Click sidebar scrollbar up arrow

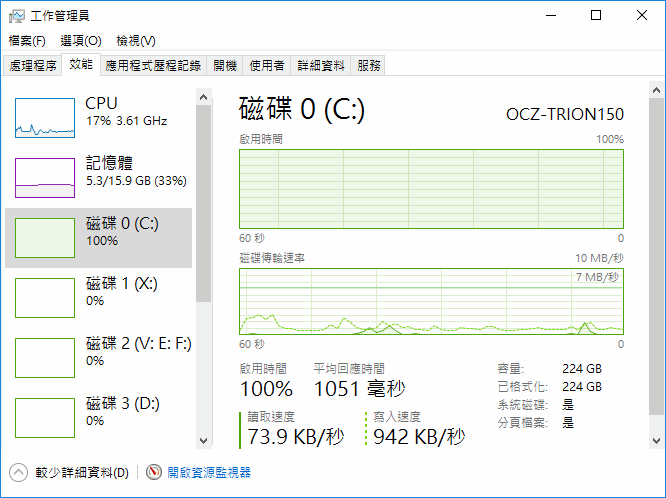tap(204, 97)
